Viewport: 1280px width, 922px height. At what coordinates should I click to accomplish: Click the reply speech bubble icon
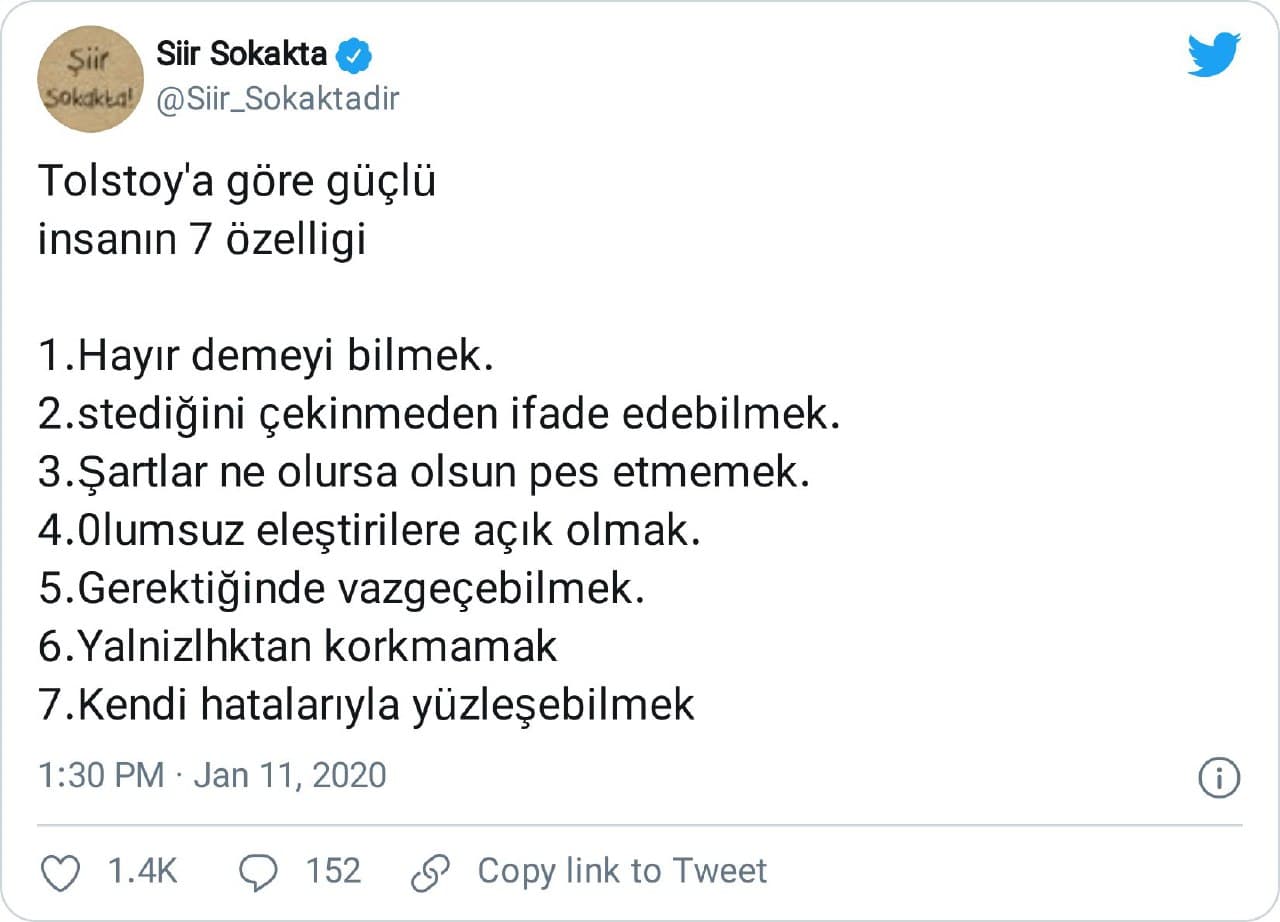click(x=259, y=872)
